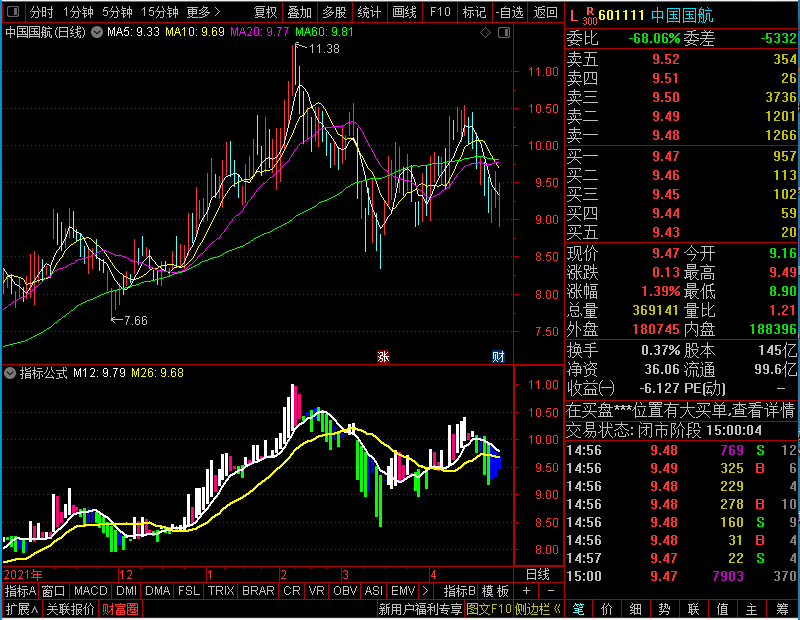Open the 财富圈 tab
The image size is (800, 620).
point(120,609)
